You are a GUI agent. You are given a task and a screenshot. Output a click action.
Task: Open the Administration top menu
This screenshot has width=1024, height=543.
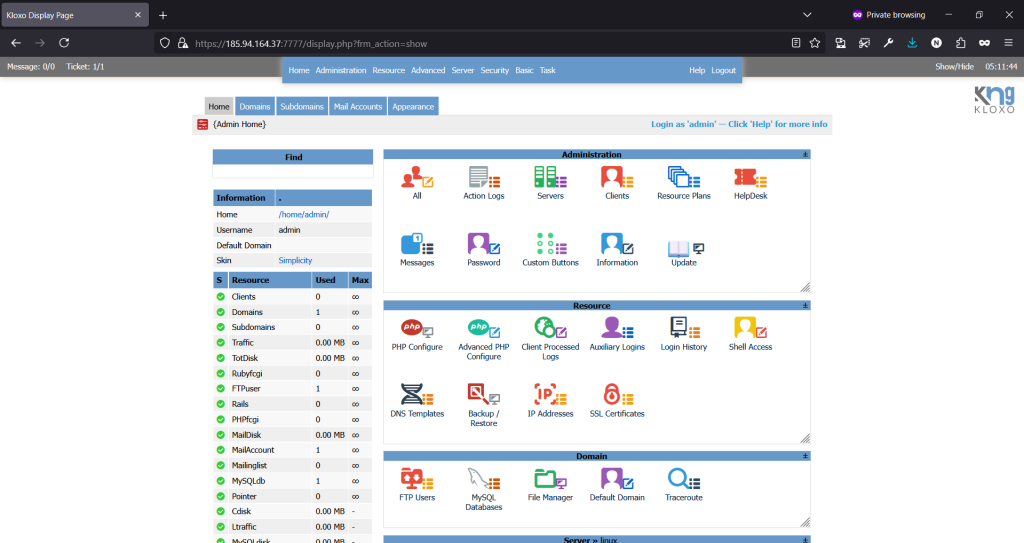(340, 70)
